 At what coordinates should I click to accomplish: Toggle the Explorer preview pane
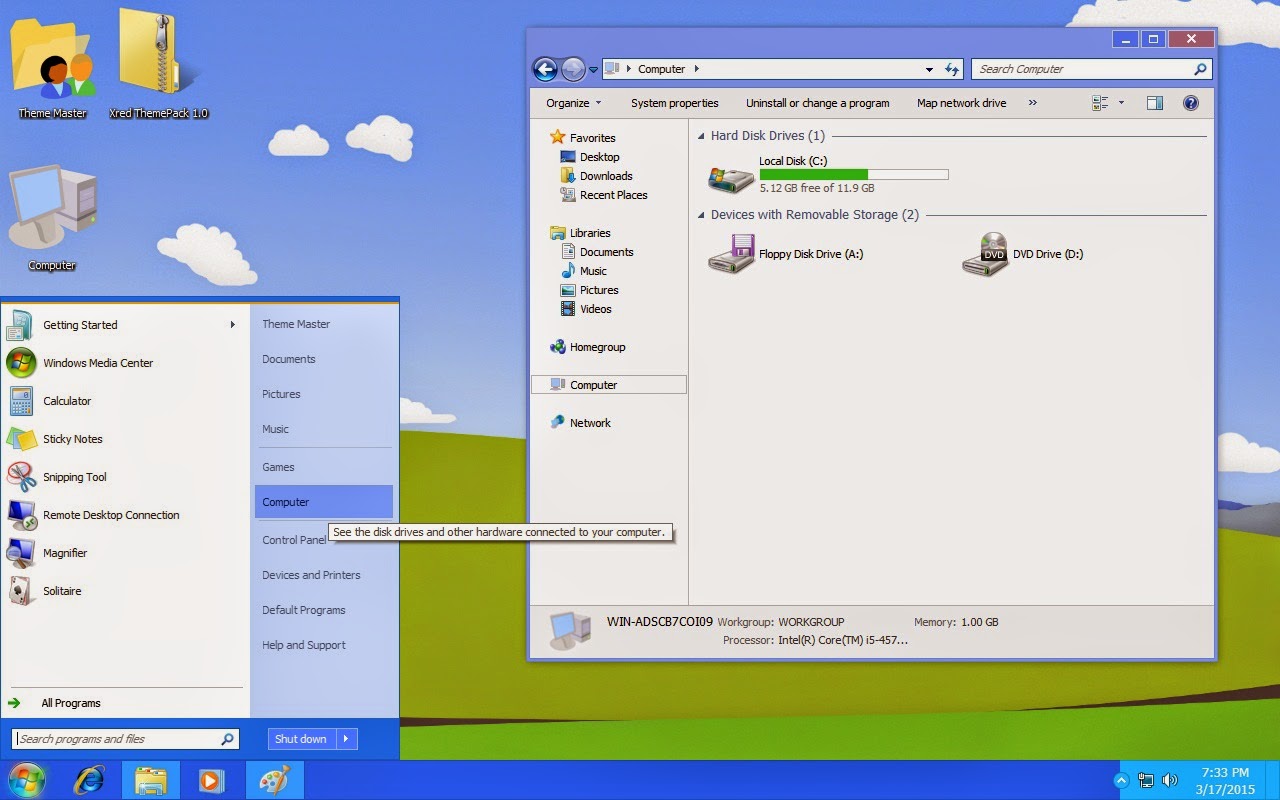(x=1155, y=103)
